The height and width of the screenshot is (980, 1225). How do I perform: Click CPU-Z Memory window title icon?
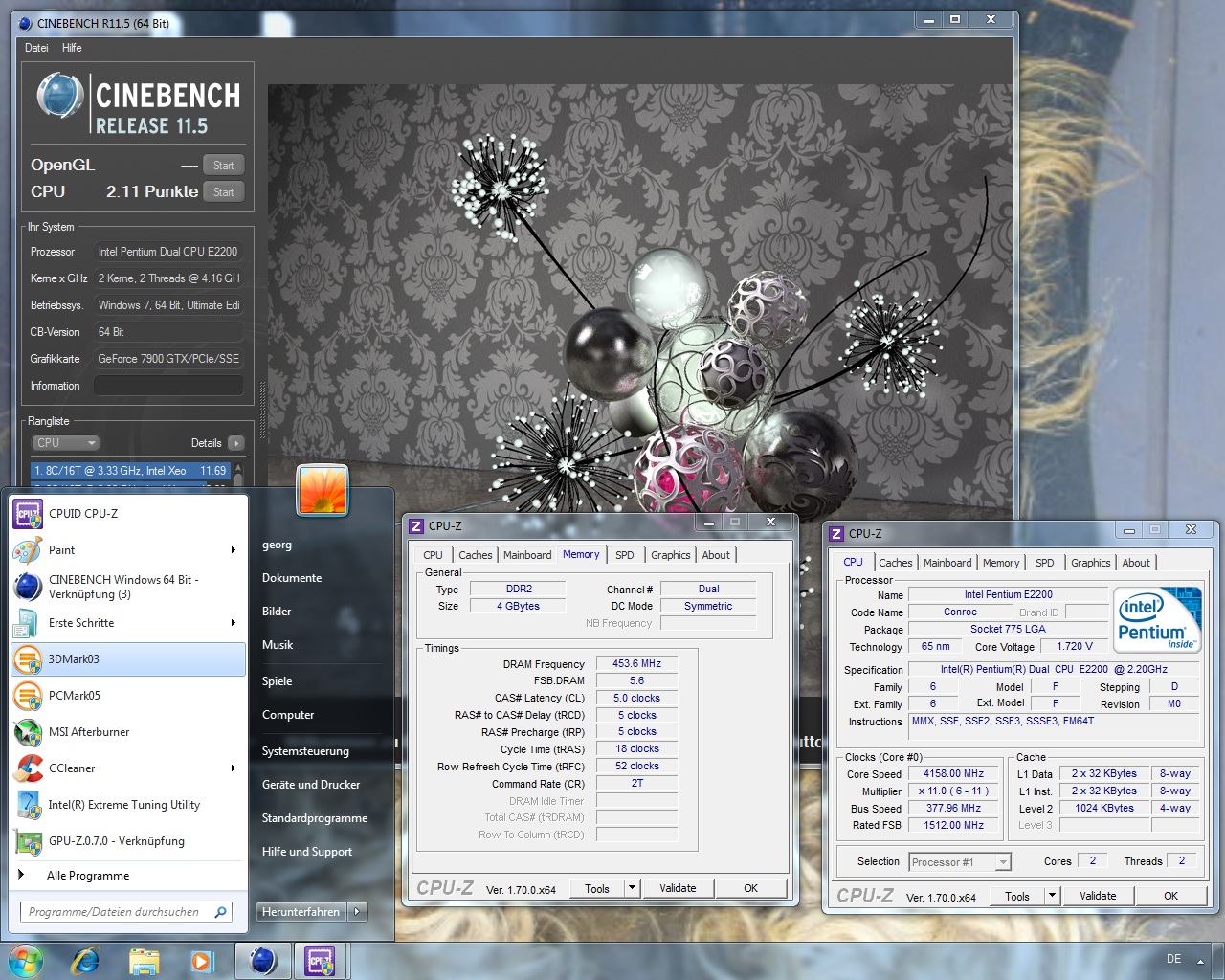coord(416,526)
